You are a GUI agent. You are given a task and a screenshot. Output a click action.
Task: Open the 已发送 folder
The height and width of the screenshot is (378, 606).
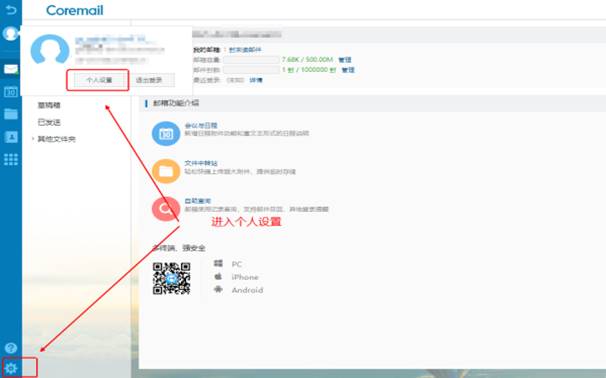click(x=49, y=122)
